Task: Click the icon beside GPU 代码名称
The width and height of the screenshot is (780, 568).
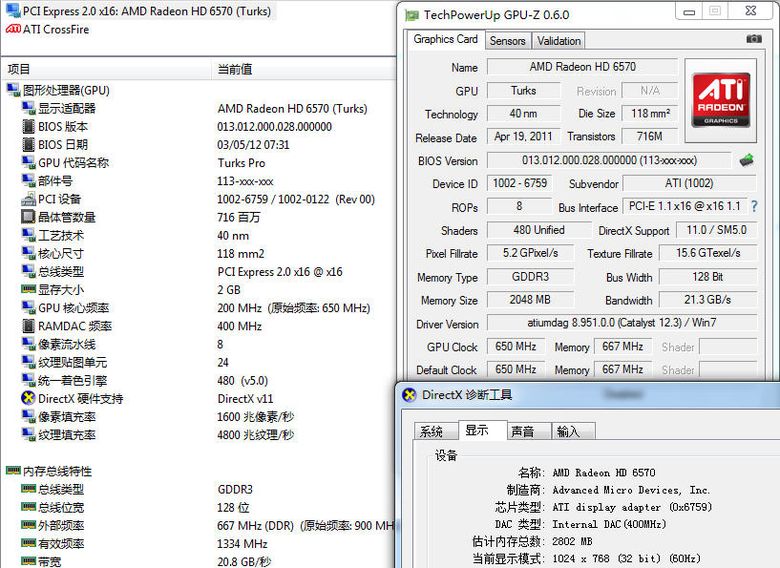Action: point(28,163)
